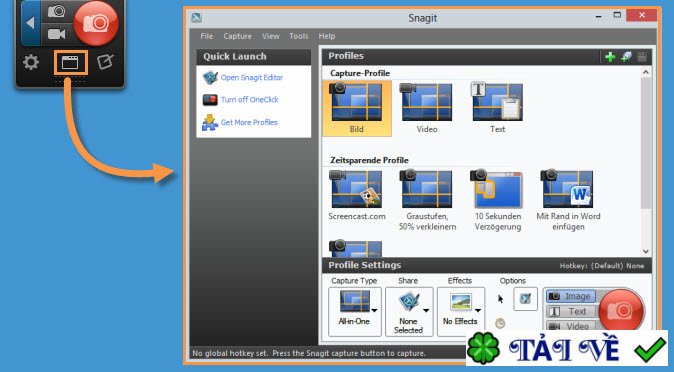Image resolution: width=674 pixels, height=372 pixels.
Task: Select the Video capture profile
Action: tap(427, 108)
